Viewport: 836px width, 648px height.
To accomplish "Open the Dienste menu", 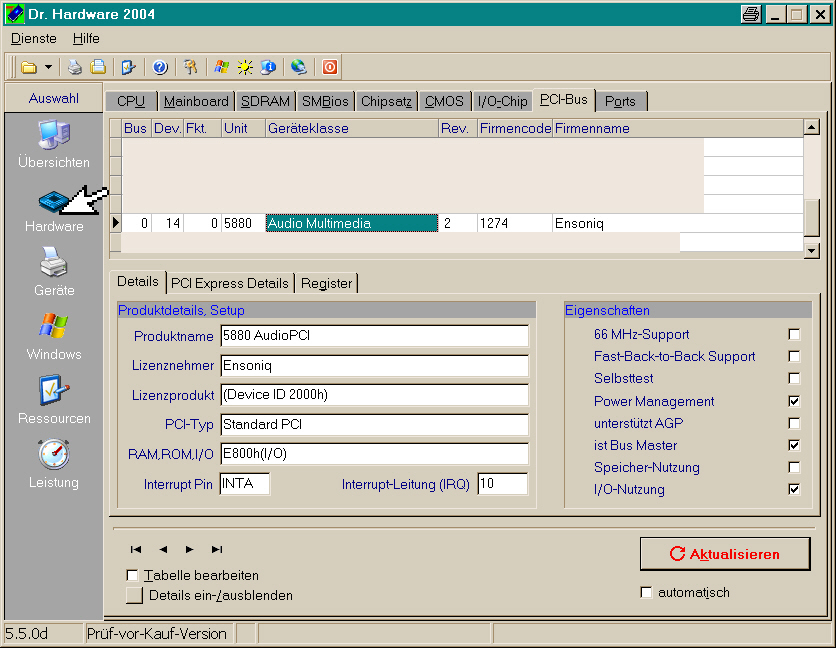I will pyautogui.click(x=34, y=38).
